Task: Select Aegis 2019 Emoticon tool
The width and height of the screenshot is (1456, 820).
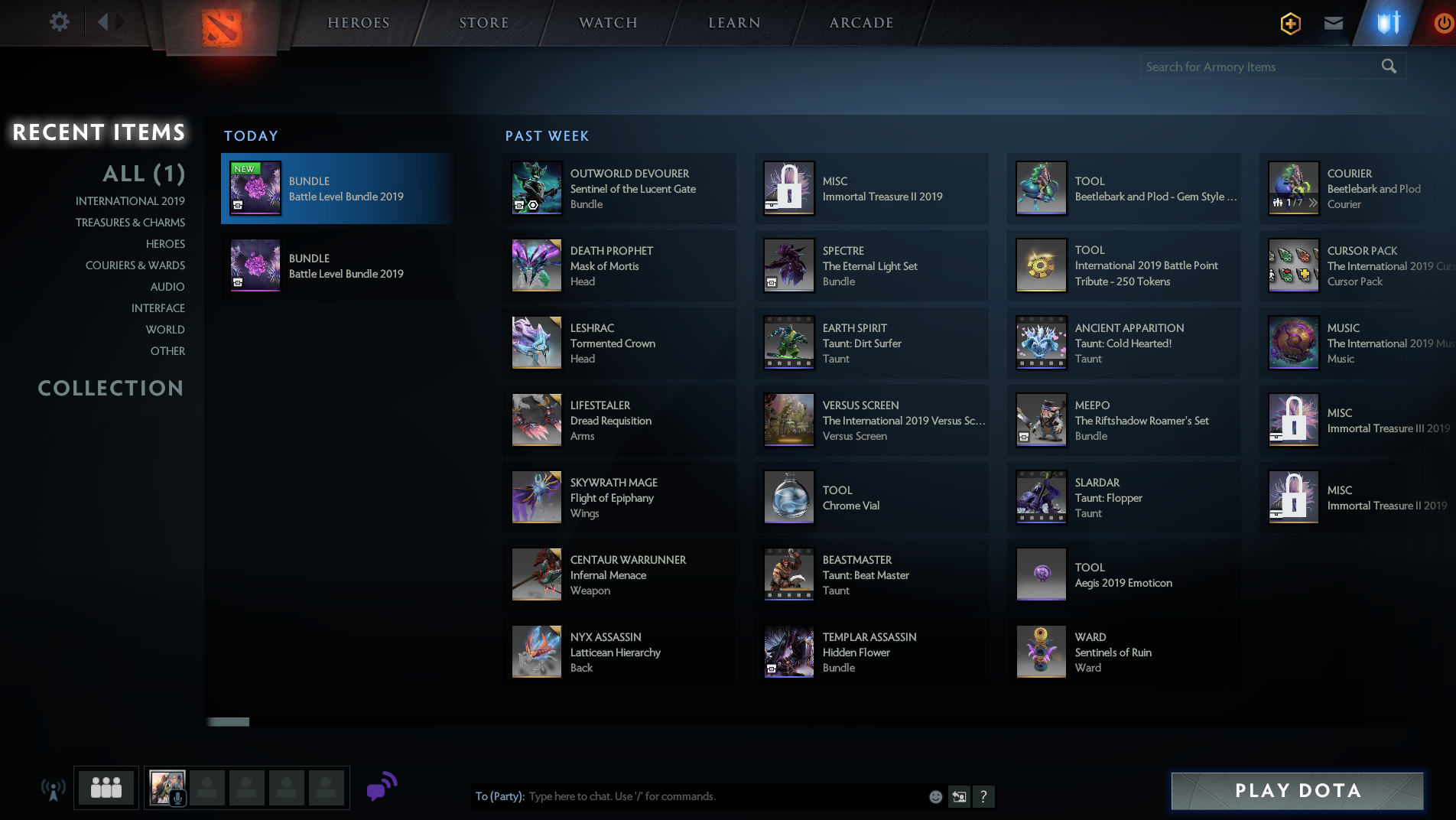Action: coord(1124,574)
